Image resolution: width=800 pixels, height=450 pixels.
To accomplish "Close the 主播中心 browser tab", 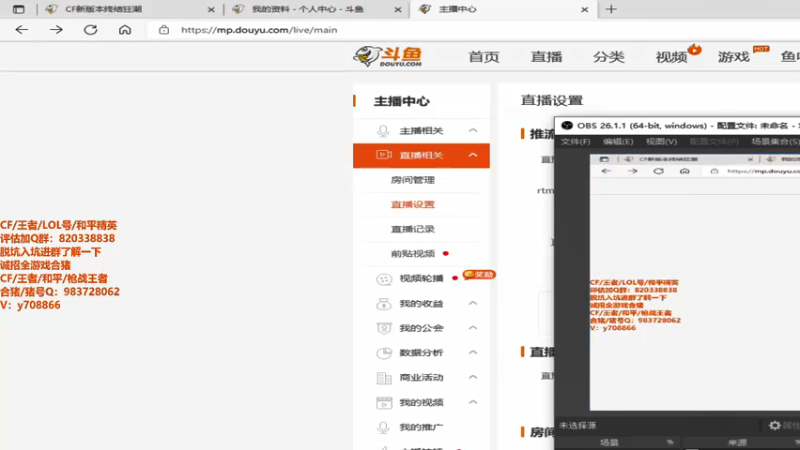I will (x=585, y=10).
